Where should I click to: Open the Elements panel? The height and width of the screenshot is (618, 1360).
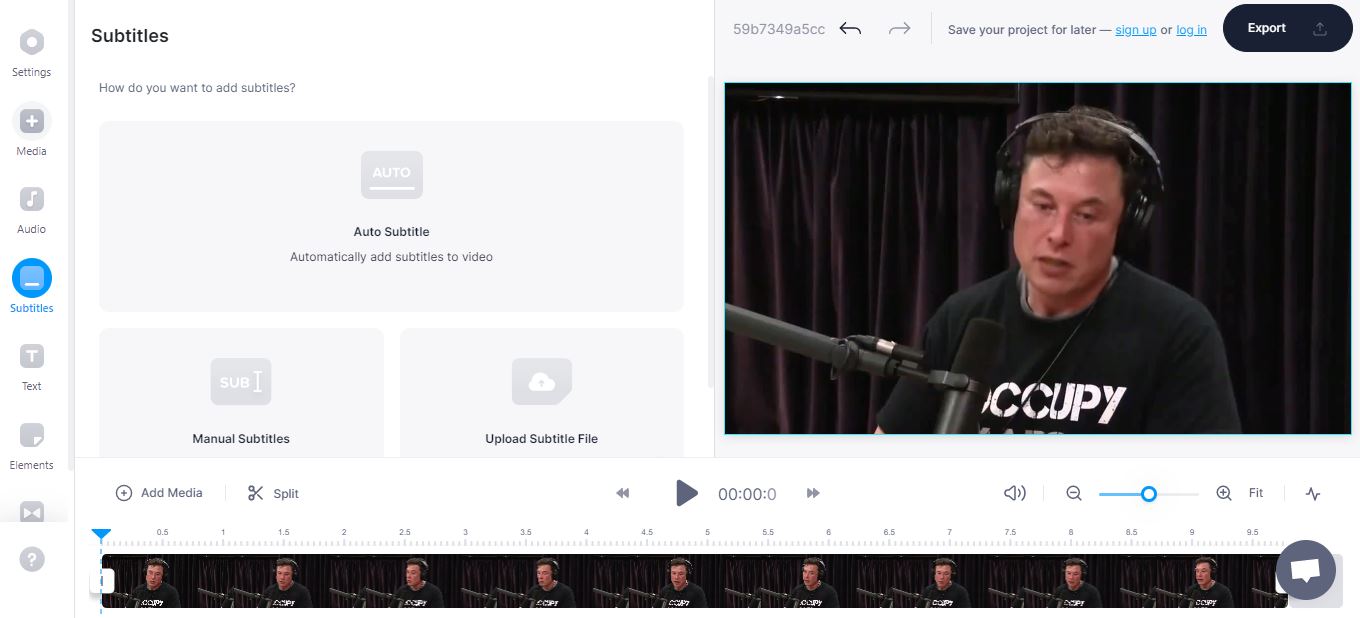31,446
